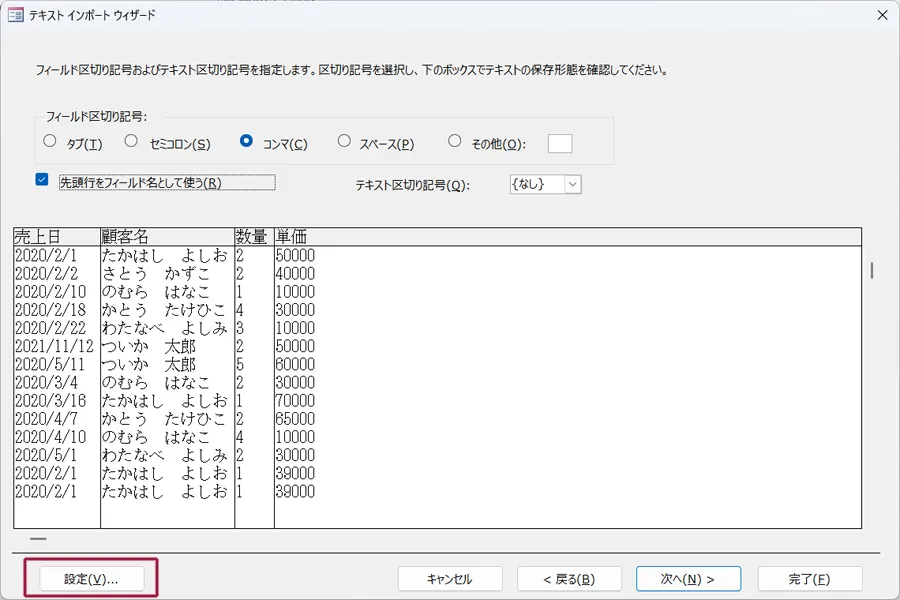Image resolution: width=900 pixels, height=600 pixels.
Task: Toggle 先頭行をフィールド名として使う checkbox
Action: (x=42, y=181)
